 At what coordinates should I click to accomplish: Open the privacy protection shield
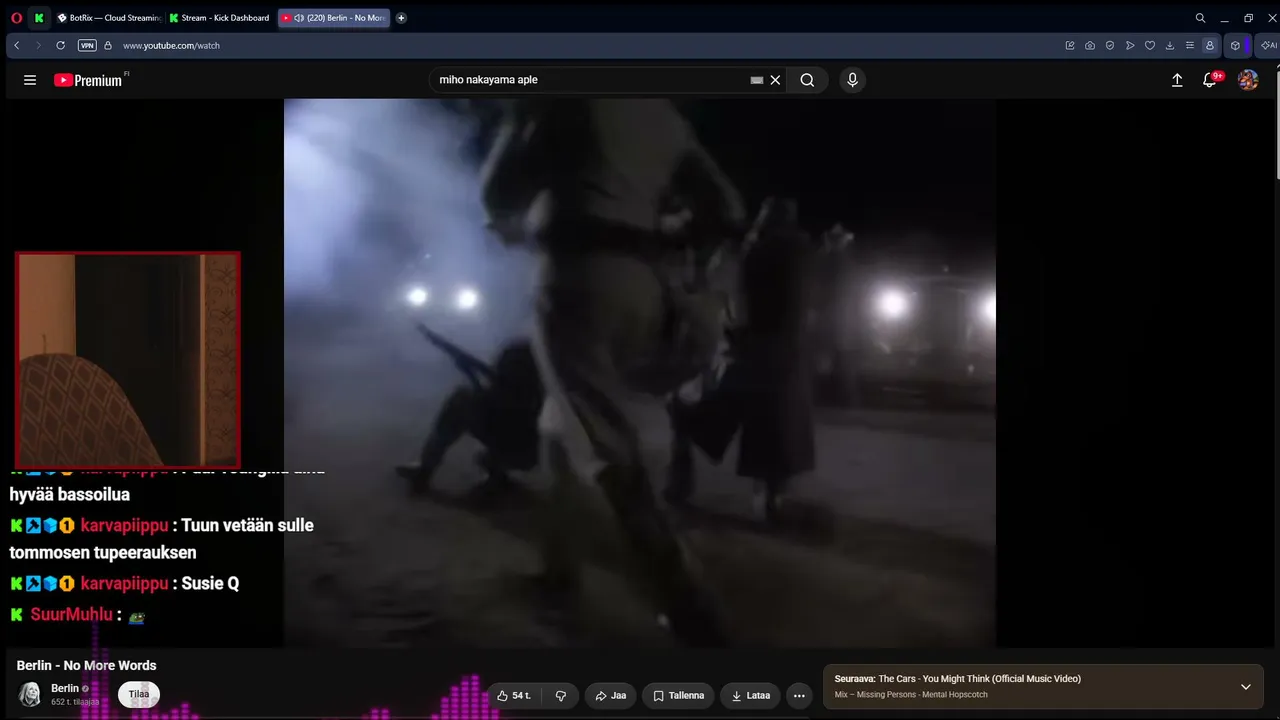pyautogui.click(x=1110, y=45)
